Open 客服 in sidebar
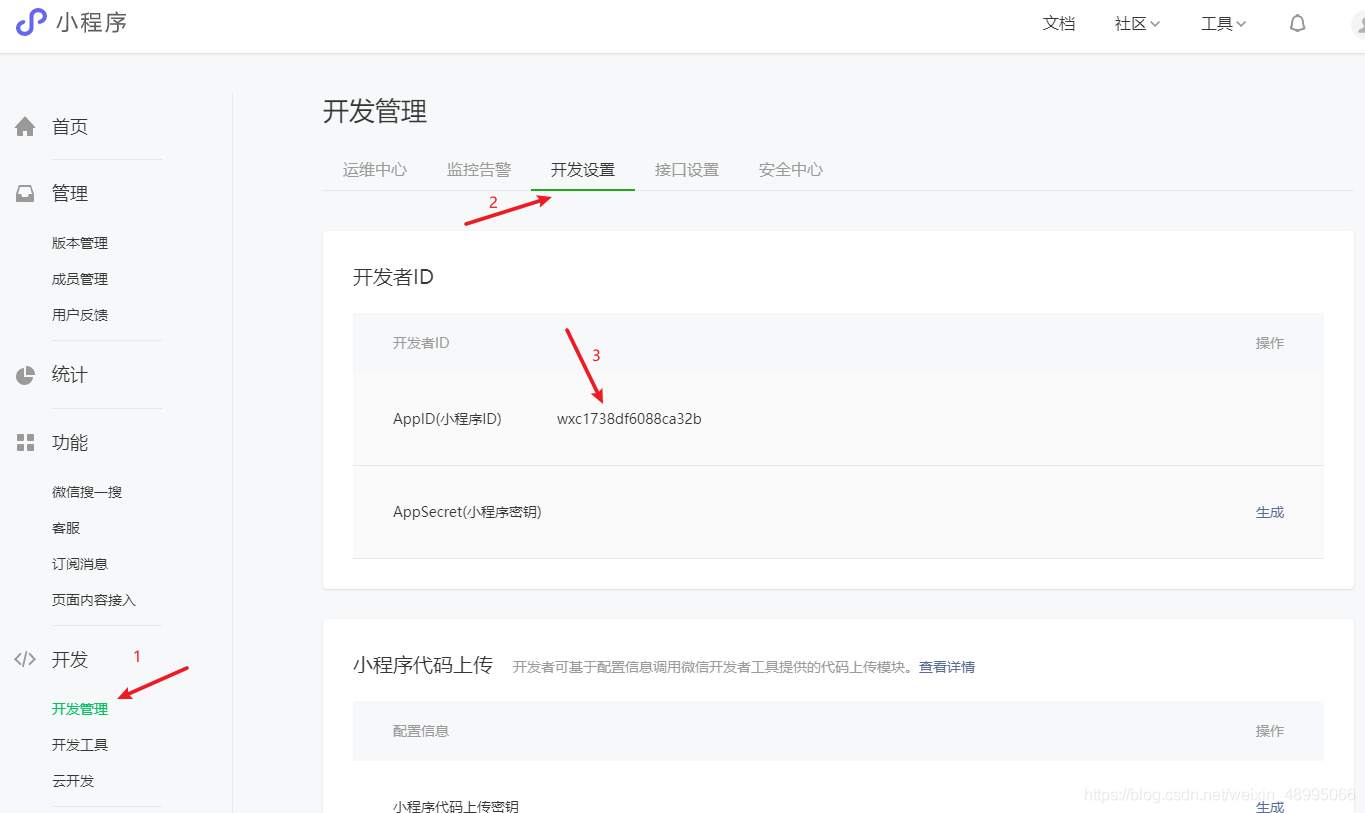 point(66,528)
